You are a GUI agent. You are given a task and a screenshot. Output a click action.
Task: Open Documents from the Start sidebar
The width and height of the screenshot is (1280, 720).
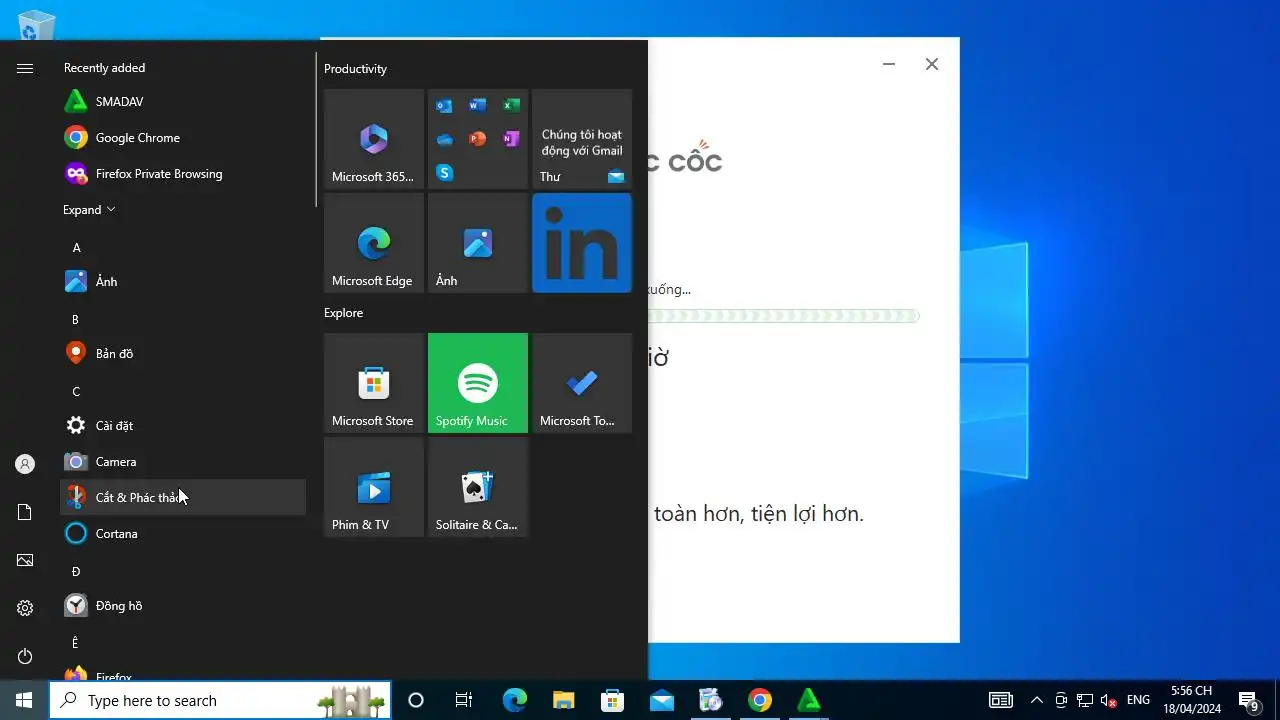click(25, 512)
